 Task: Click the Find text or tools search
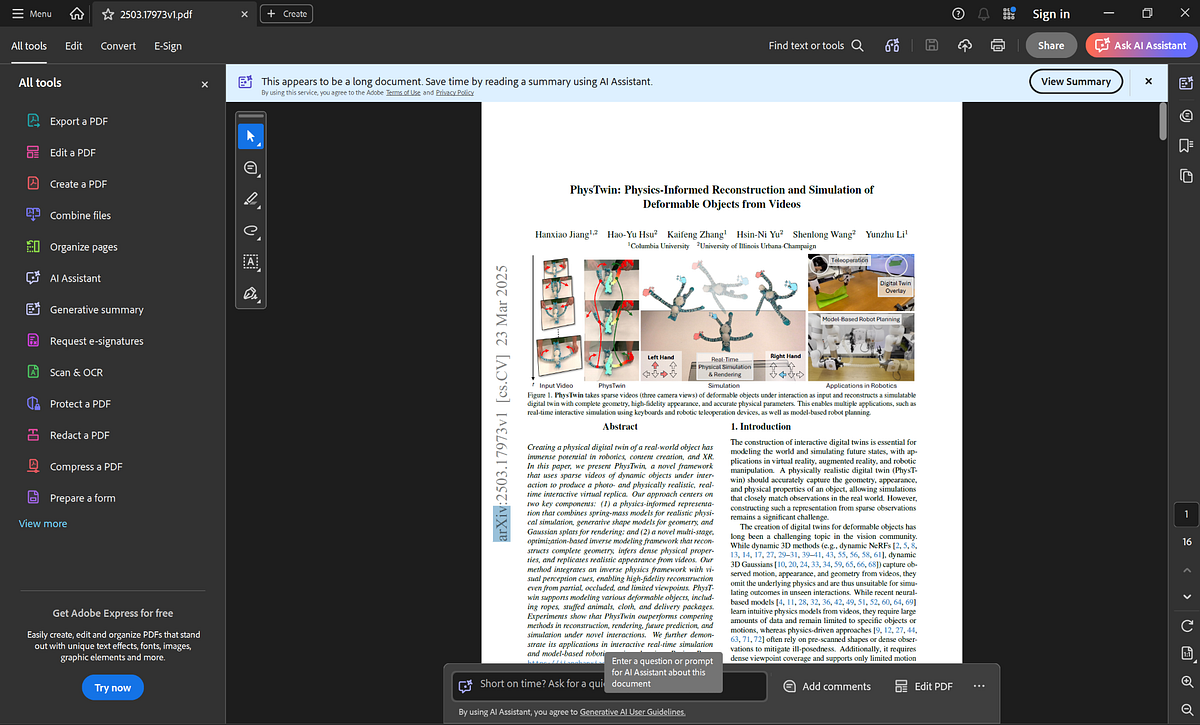point(816,45)
